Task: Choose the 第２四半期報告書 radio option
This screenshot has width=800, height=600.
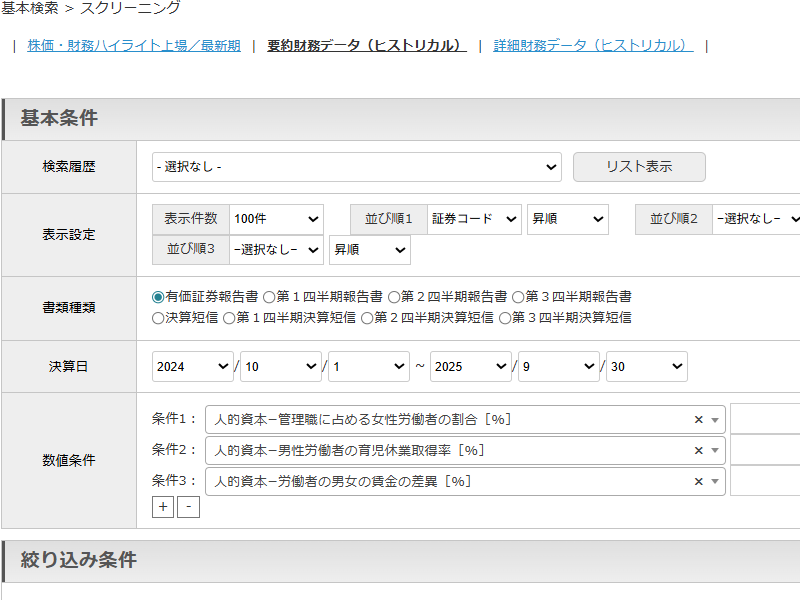Action: pyautogui.click(x=394, y=297)
